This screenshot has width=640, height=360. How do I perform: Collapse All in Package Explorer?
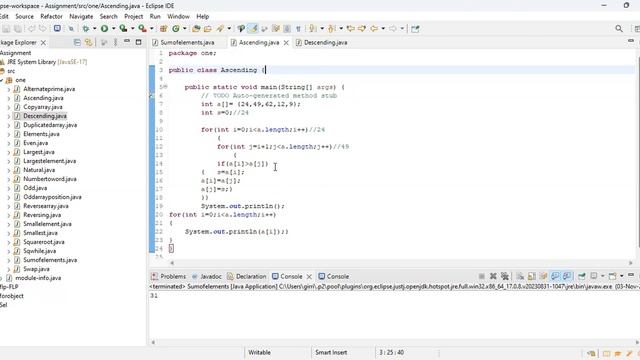pyautogui.click(x=77, y=42)
